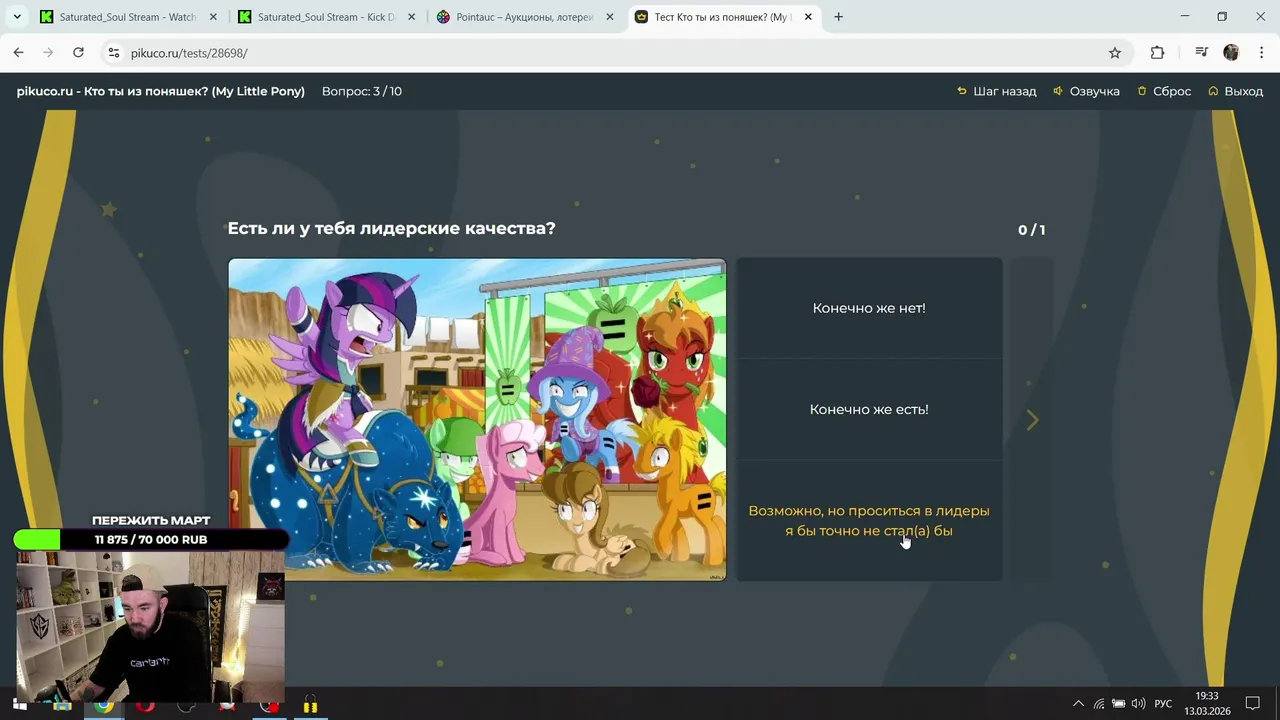Open the Windows notification center
1280x720 pixels.
coord(1252,704)
